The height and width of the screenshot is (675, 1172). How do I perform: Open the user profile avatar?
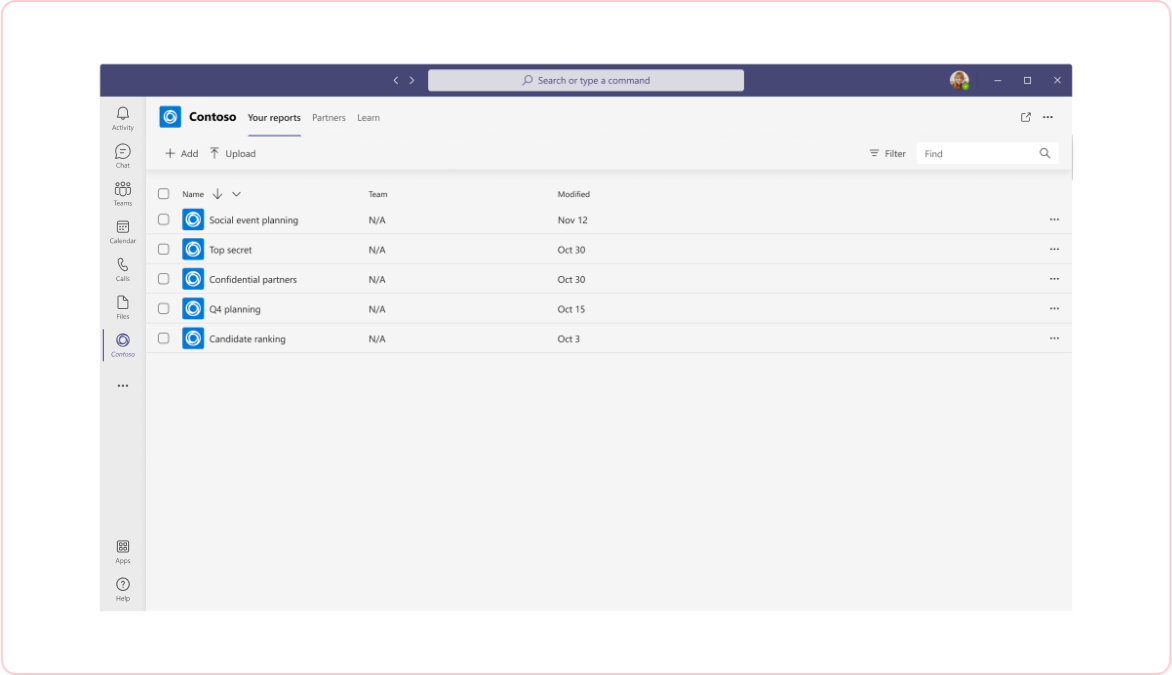(x=959, y=80)
